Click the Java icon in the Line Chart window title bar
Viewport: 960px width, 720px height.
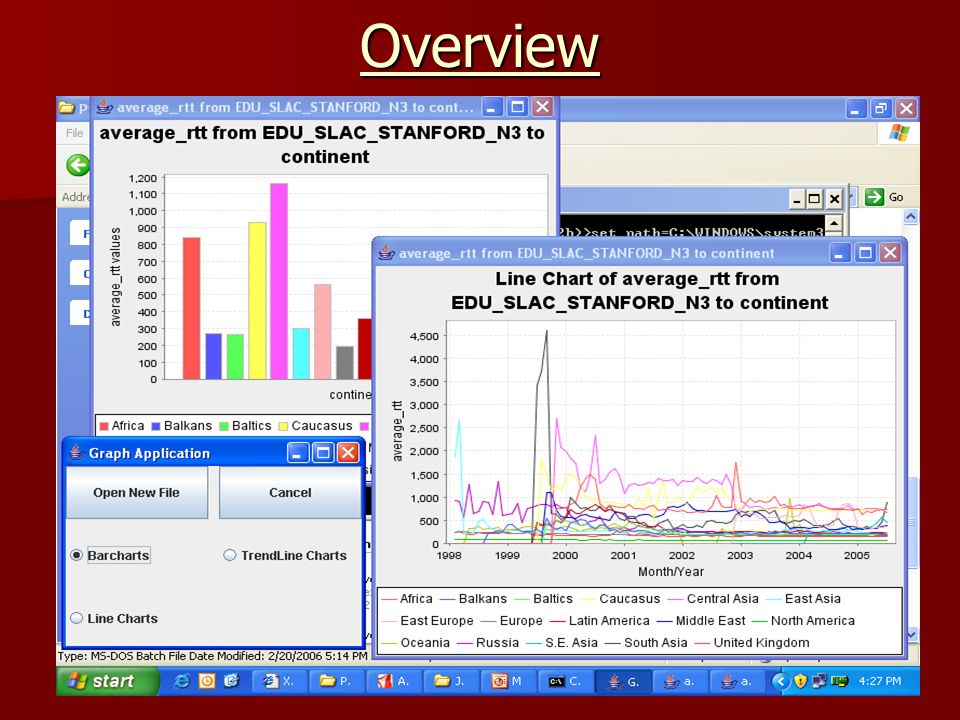tap(386, 253)
